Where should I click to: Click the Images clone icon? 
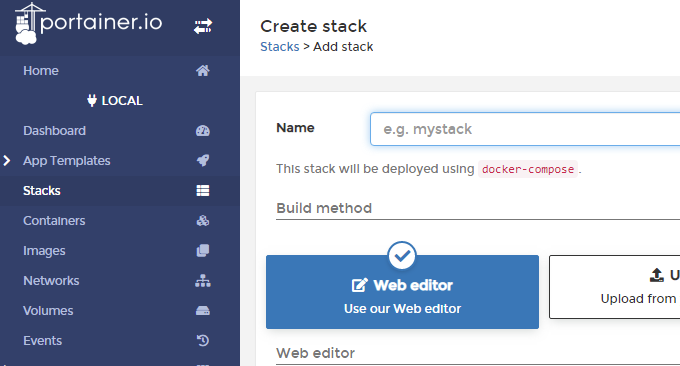click(x=203, y=250)
